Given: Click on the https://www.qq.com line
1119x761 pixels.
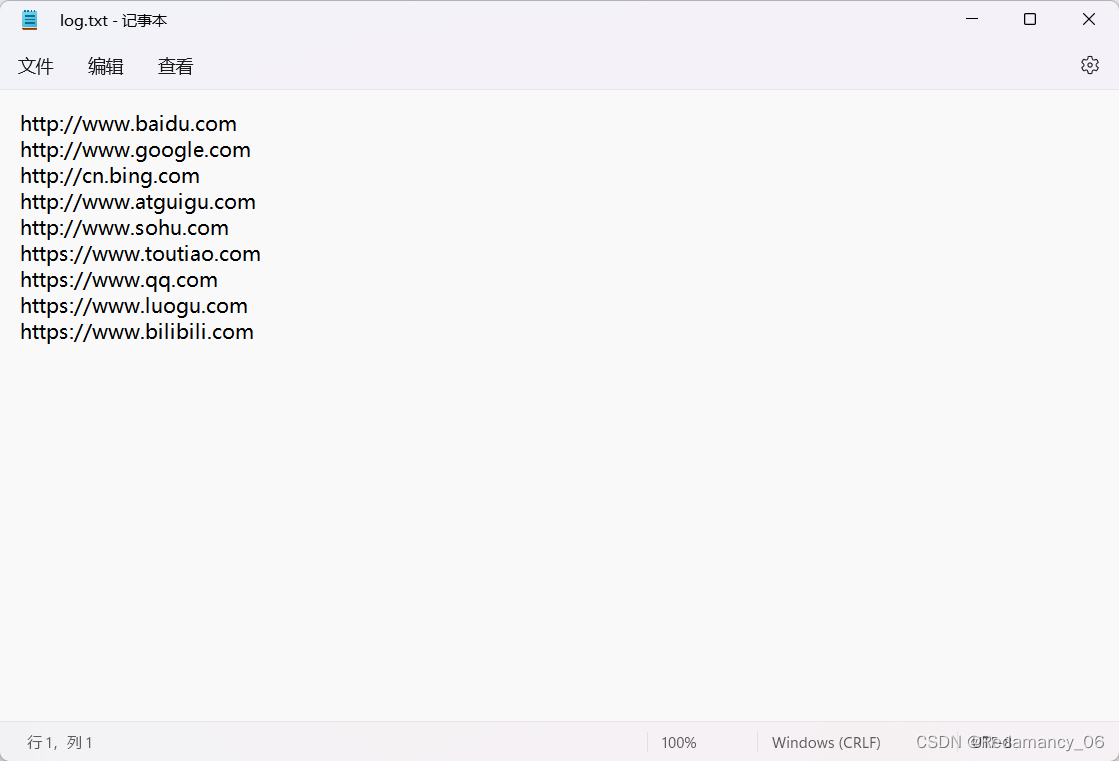Looking at the screenshot, I should click(x=118, y=279).
